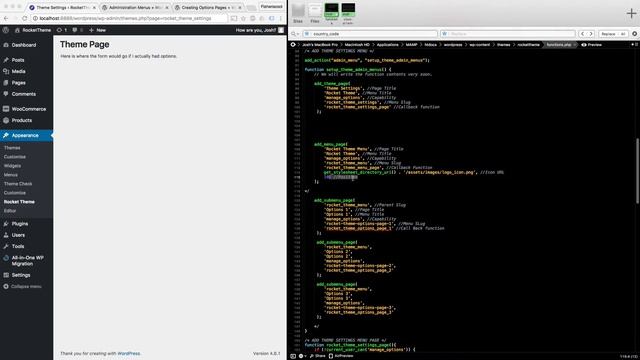Click the editor vertical scrollbar
Image resolution: width=640 pixels, height=360 pixels.
pyautogui.click(x=637, y=171)
